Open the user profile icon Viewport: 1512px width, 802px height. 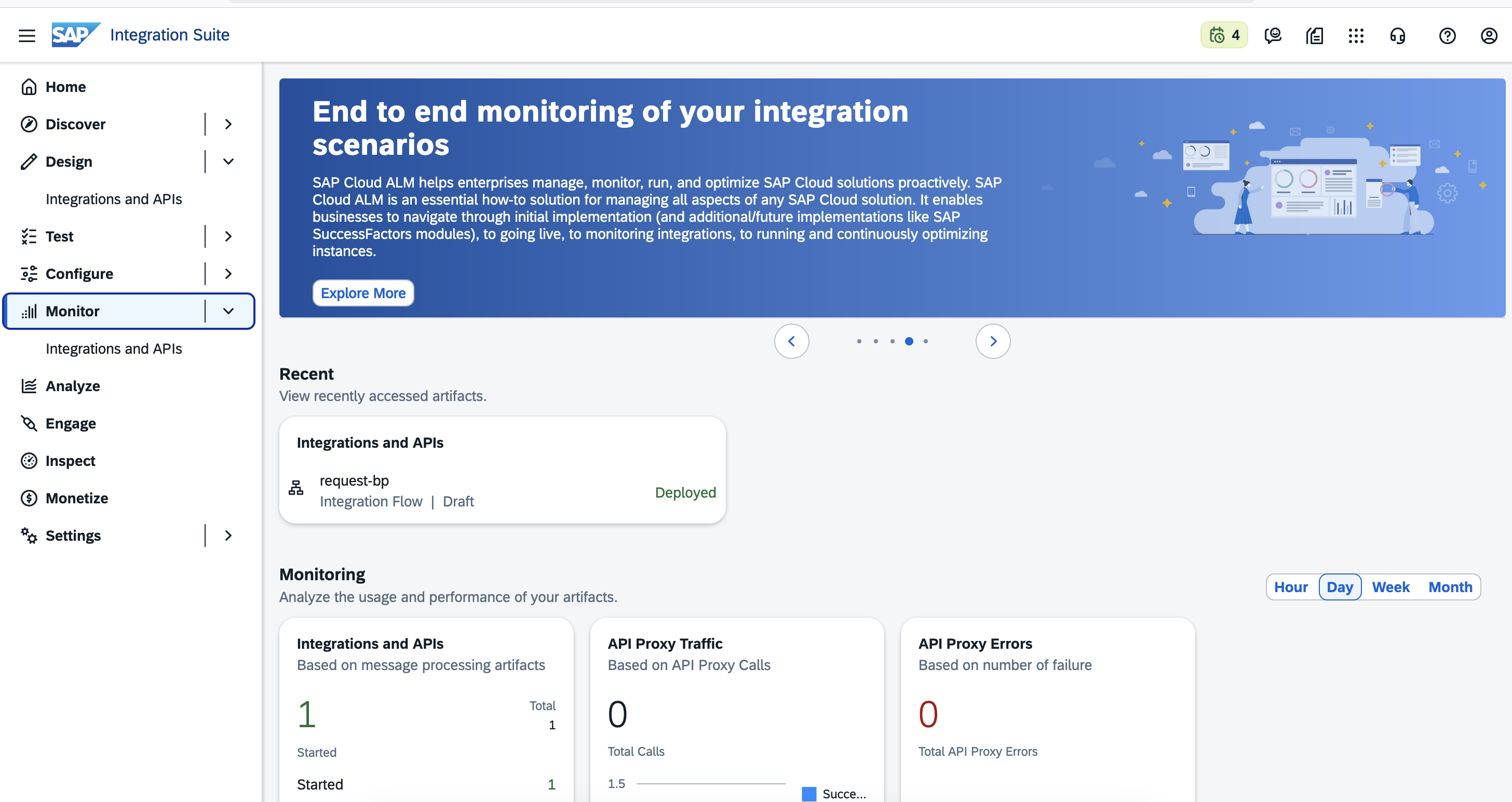click(x=1489, y=36)
